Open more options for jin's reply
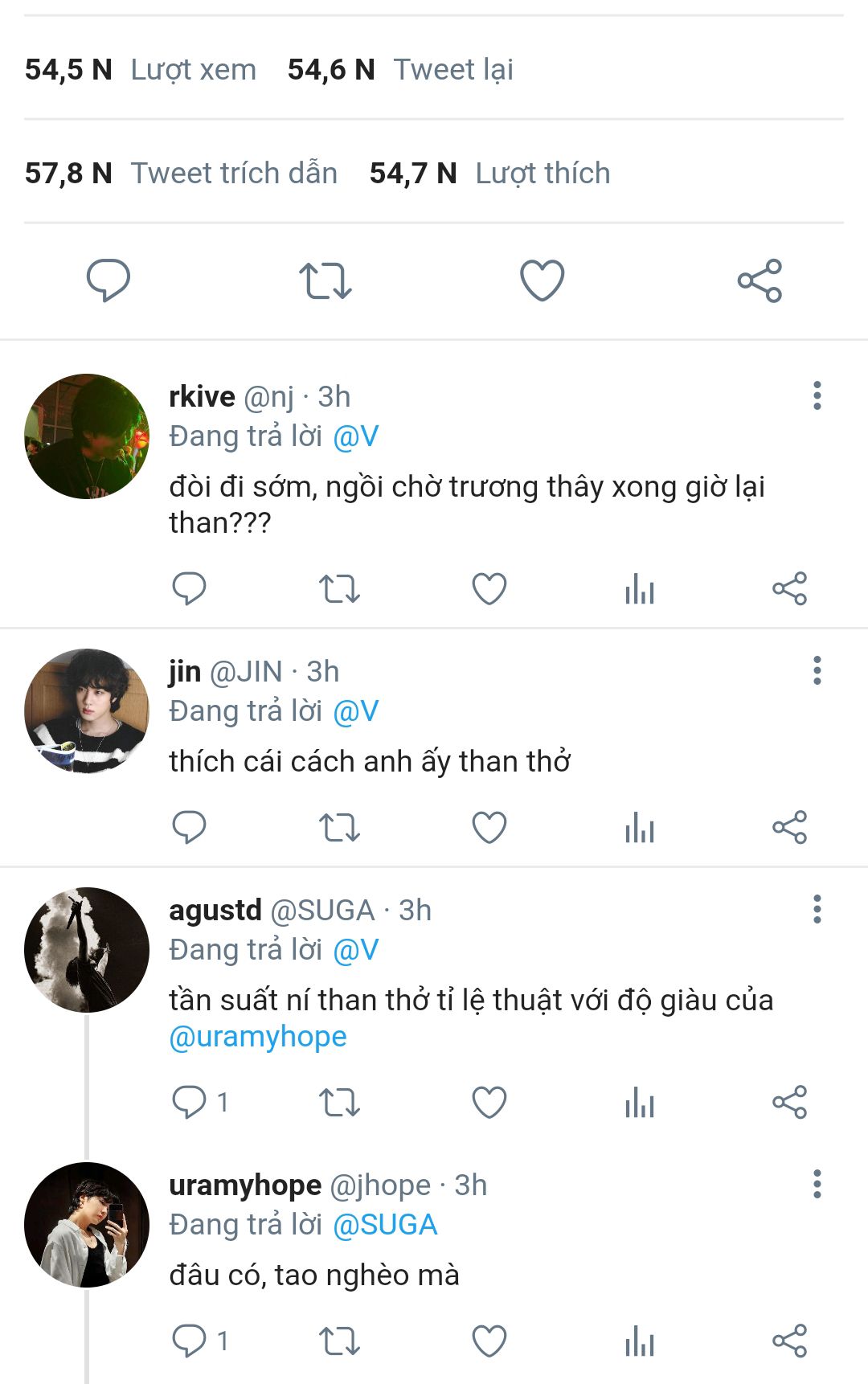The width and height of the screenshot is (868, 1384). [817, 670]
